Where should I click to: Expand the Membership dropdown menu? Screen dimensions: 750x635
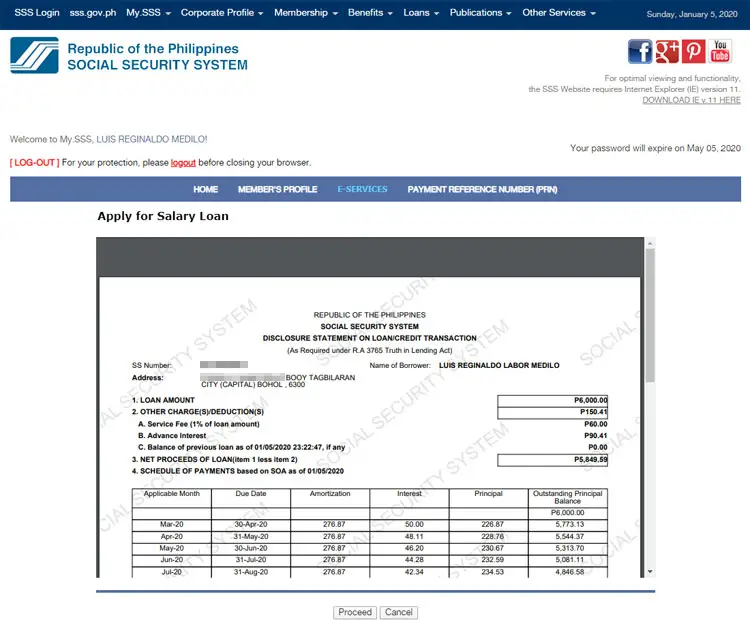pyautogui.click(x=306, y=13)
